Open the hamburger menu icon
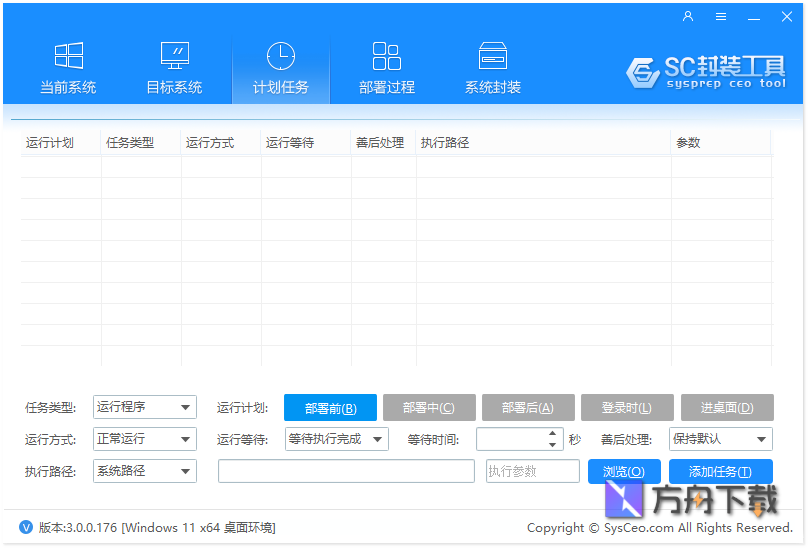The image size is (808, 548). (721, 16)
